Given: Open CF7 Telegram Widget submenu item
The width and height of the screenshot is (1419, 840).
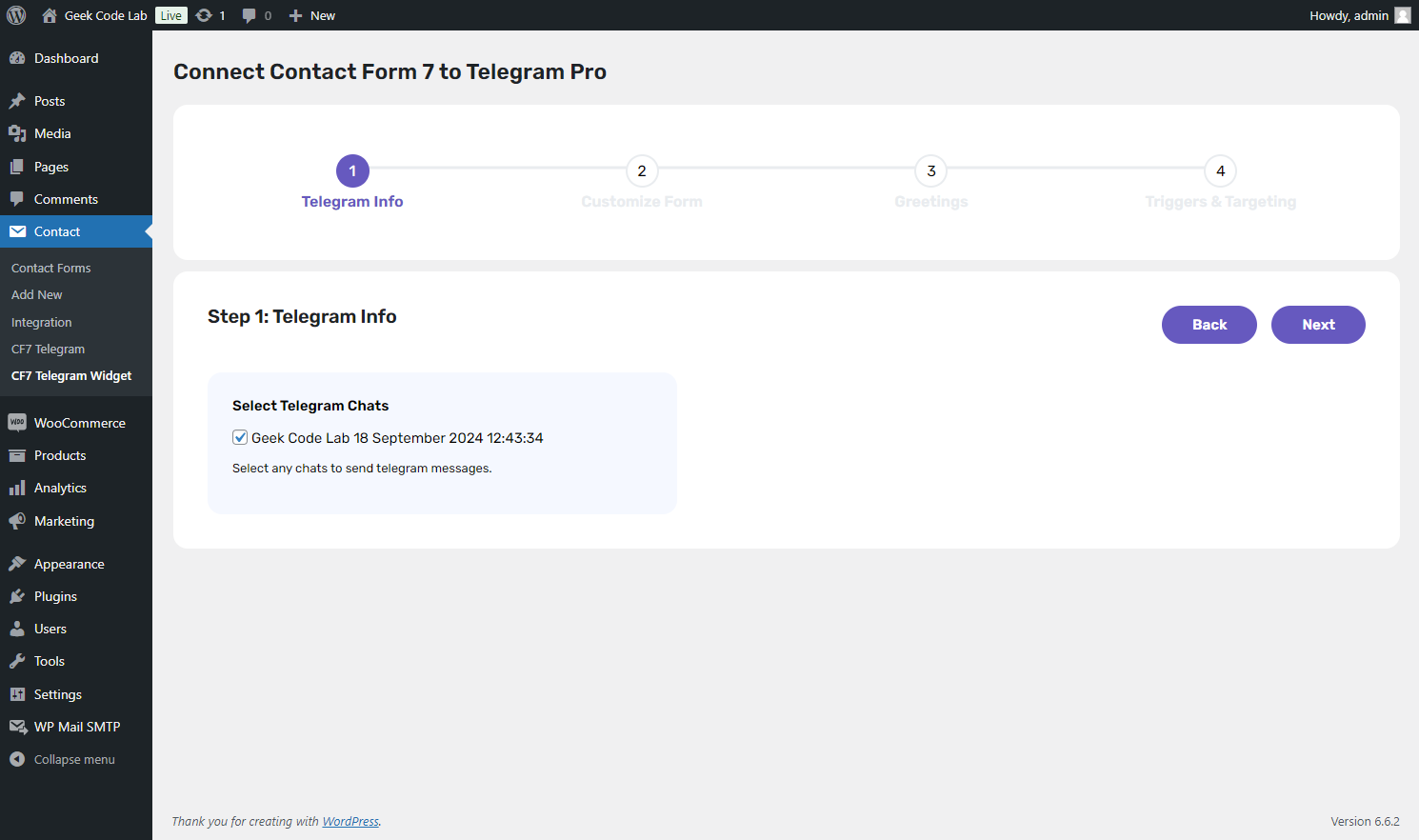Looking at the screenshot, I should 71,376.
